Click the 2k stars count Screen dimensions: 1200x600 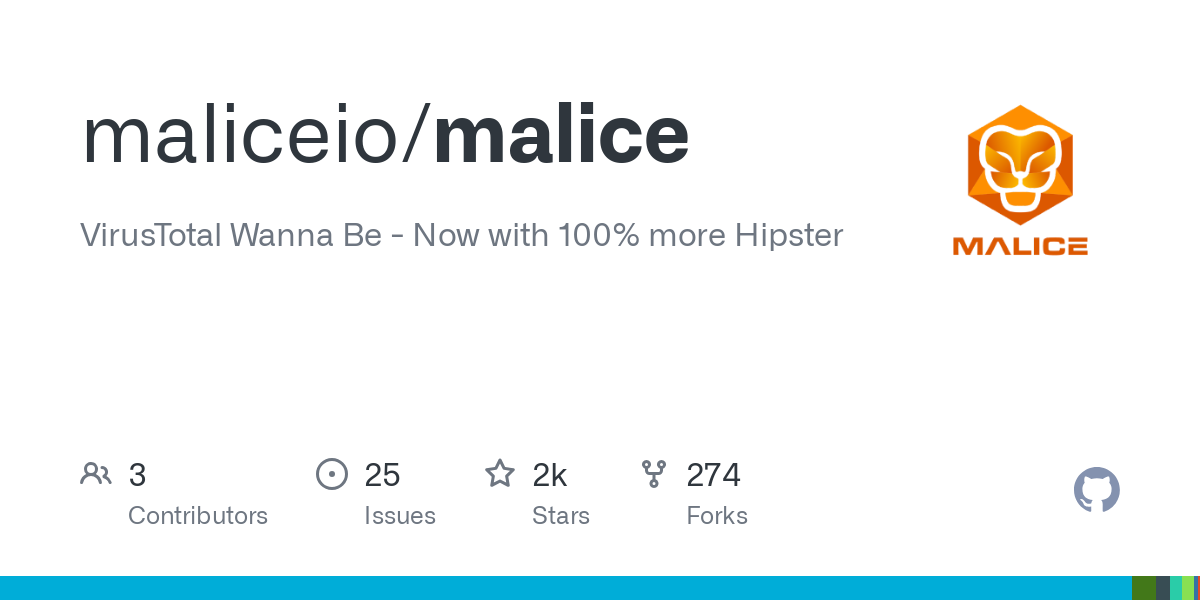[x=550, y=475]
